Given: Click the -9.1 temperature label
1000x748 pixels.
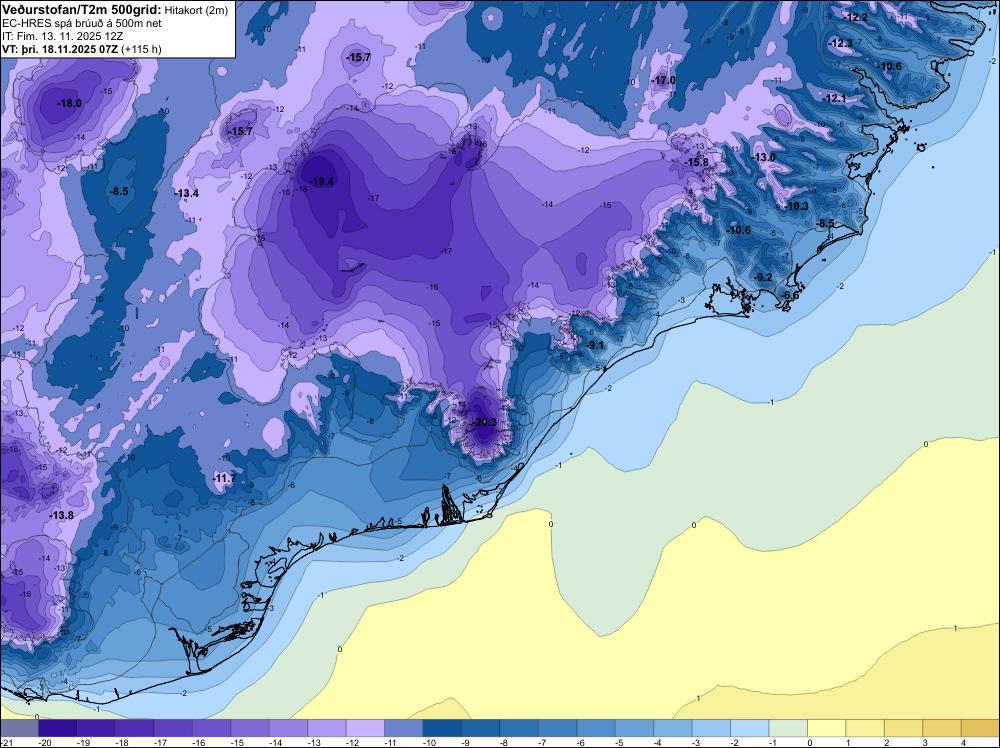Looking at the screenshot, I should coord(594,345).
